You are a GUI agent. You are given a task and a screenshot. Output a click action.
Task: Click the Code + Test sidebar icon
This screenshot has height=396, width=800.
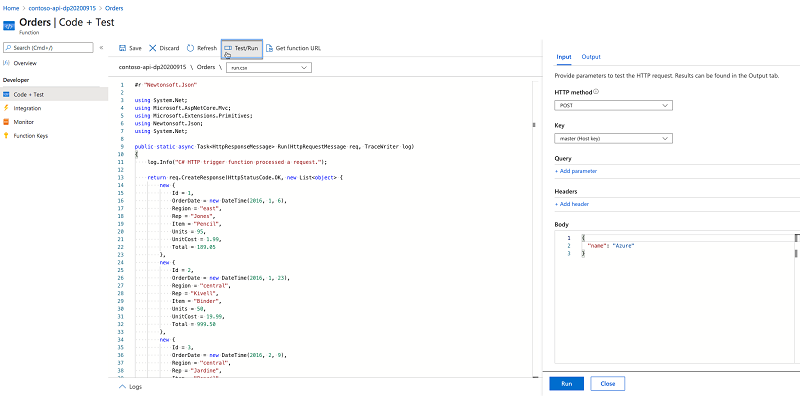pos(7,94)
